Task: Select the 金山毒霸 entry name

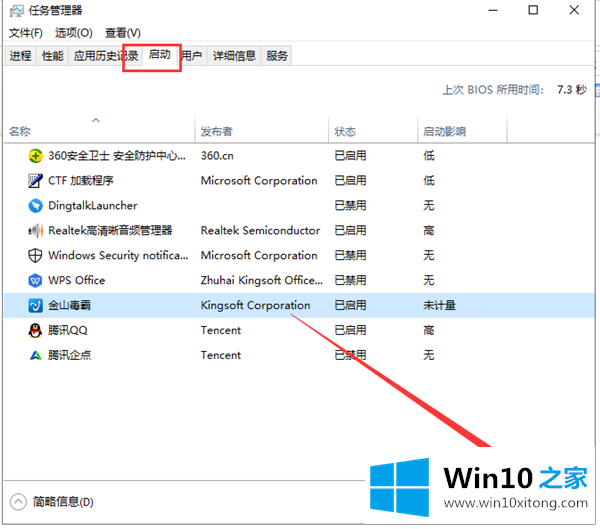Action: click(x=69, y=305)
